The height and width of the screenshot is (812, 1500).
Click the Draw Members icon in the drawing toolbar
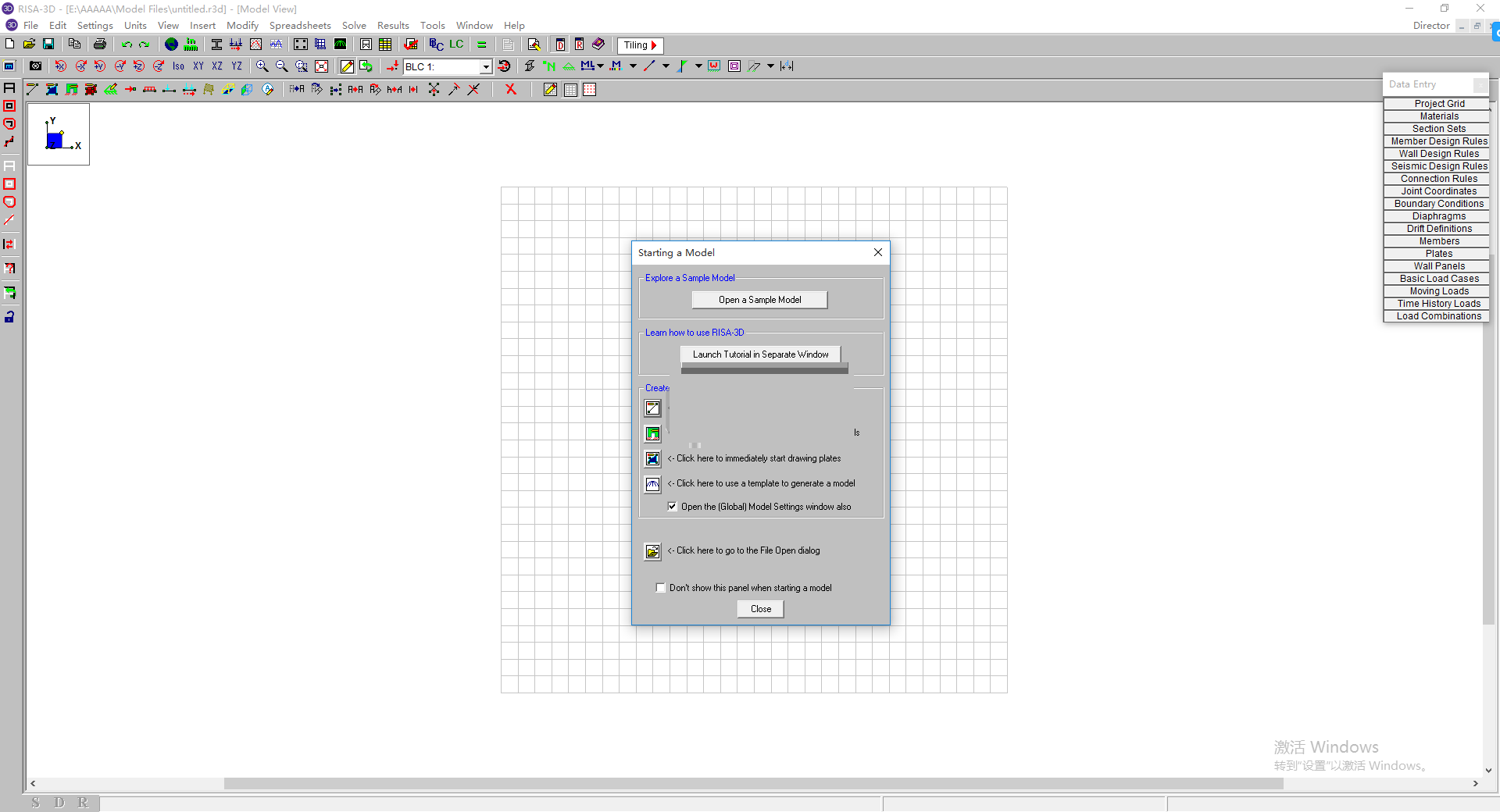point(32,90)
